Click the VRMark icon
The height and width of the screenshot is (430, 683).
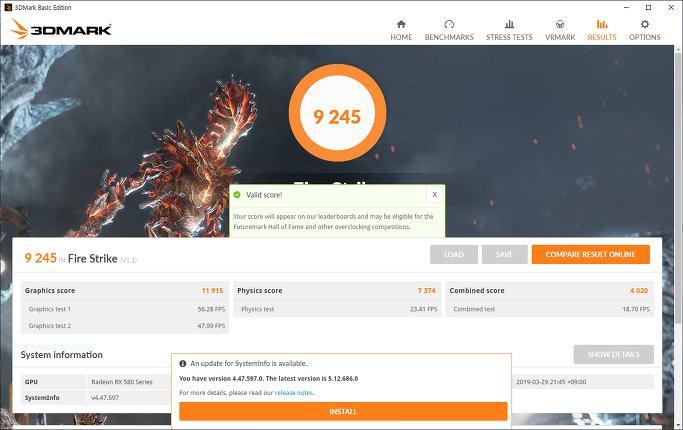point(560,24)
